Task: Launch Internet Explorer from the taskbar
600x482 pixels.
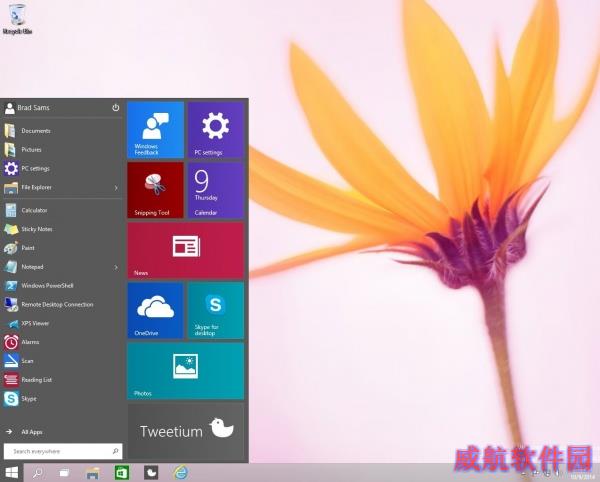Action: pos(180,473)
